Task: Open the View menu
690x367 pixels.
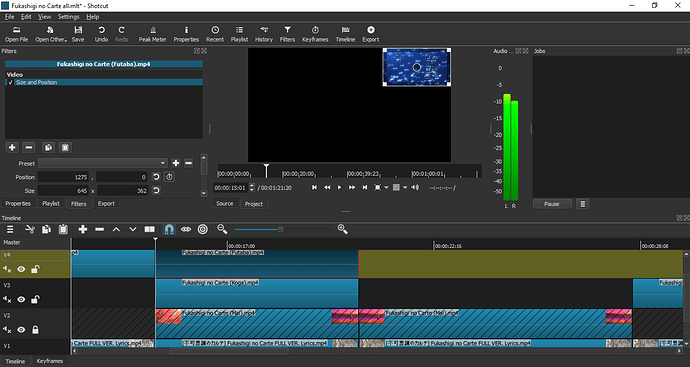Action: 44,17
